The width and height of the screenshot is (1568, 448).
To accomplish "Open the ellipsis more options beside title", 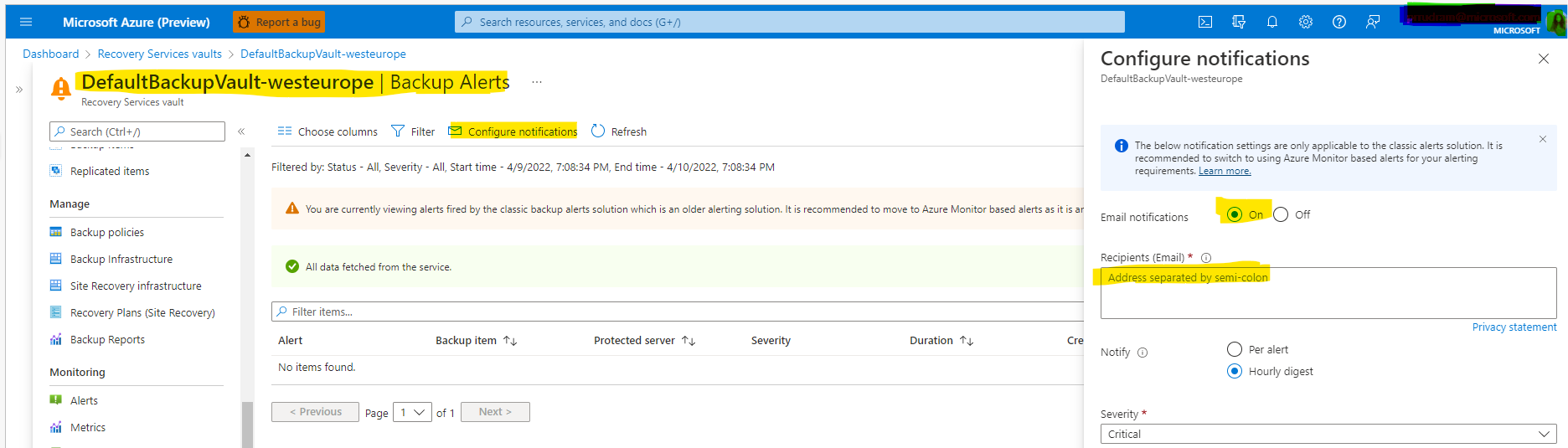I will (x=537, y=82).
